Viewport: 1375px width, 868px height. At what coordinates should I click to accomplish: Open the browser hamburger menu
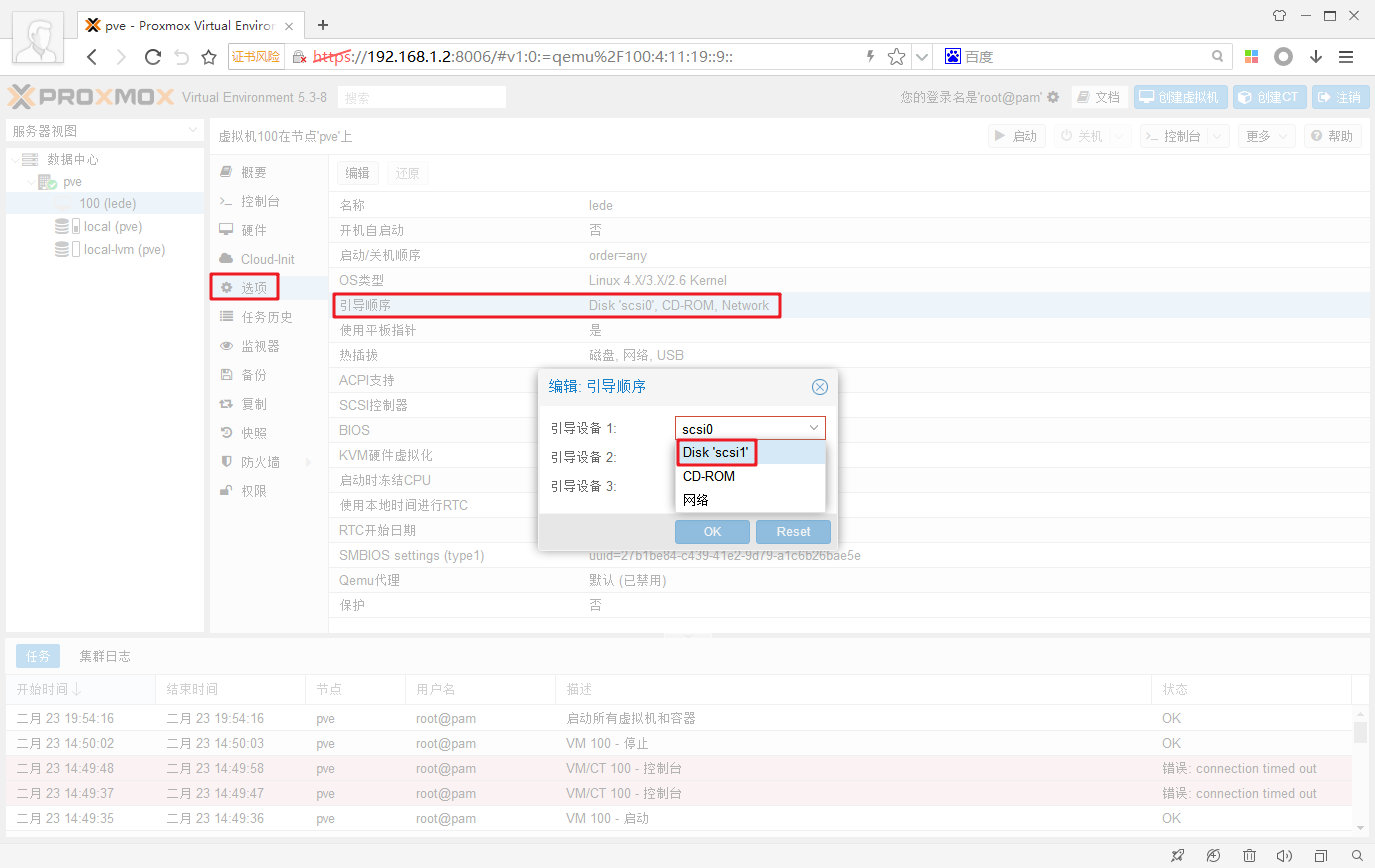click(x=1346, y=57)
